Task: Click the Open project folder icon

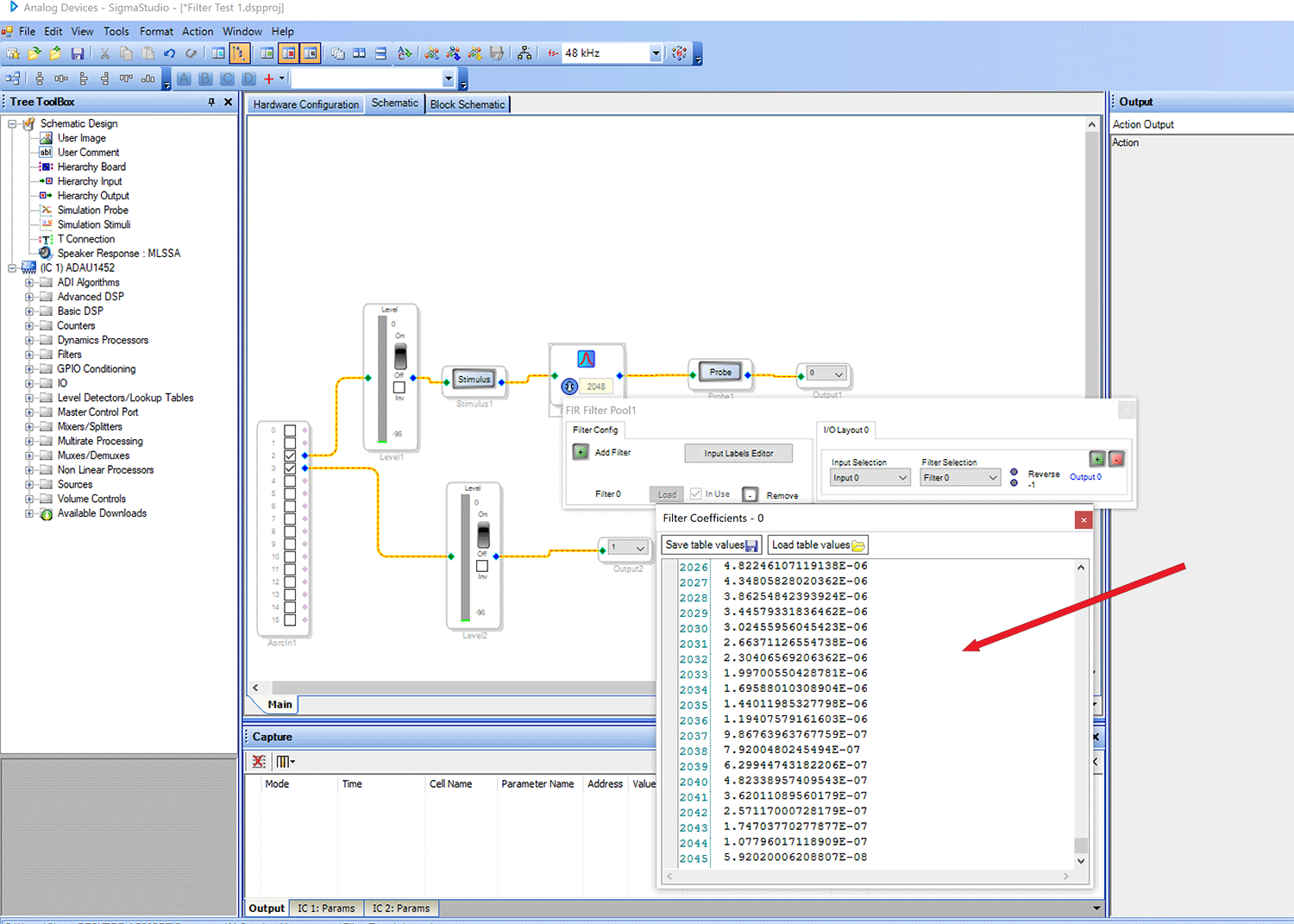Action: (x=35, y=53)
